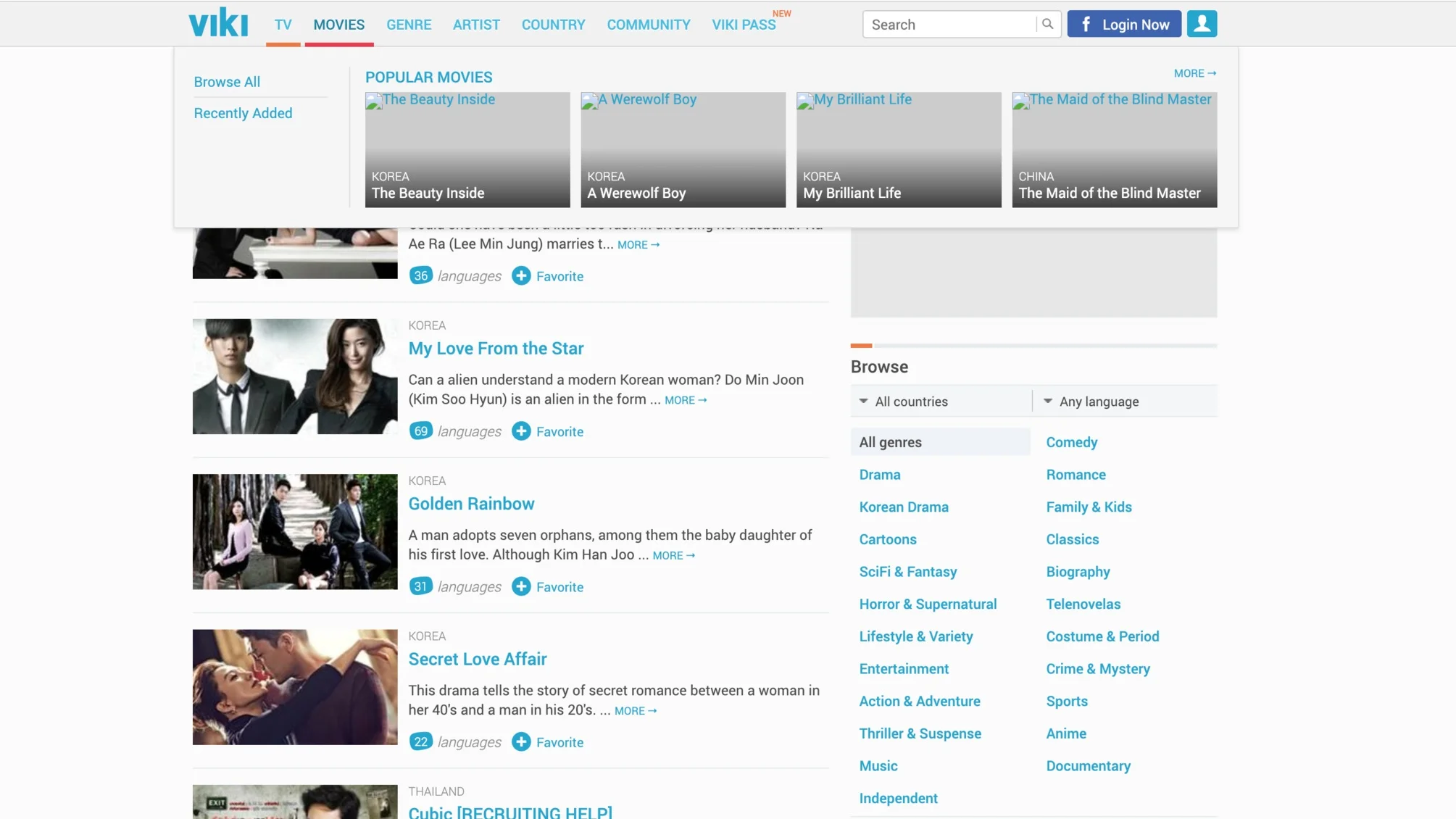Open the Secret Love Affair title link
Viewport: 1456px width, 819px height.
[x=478, y=659]
